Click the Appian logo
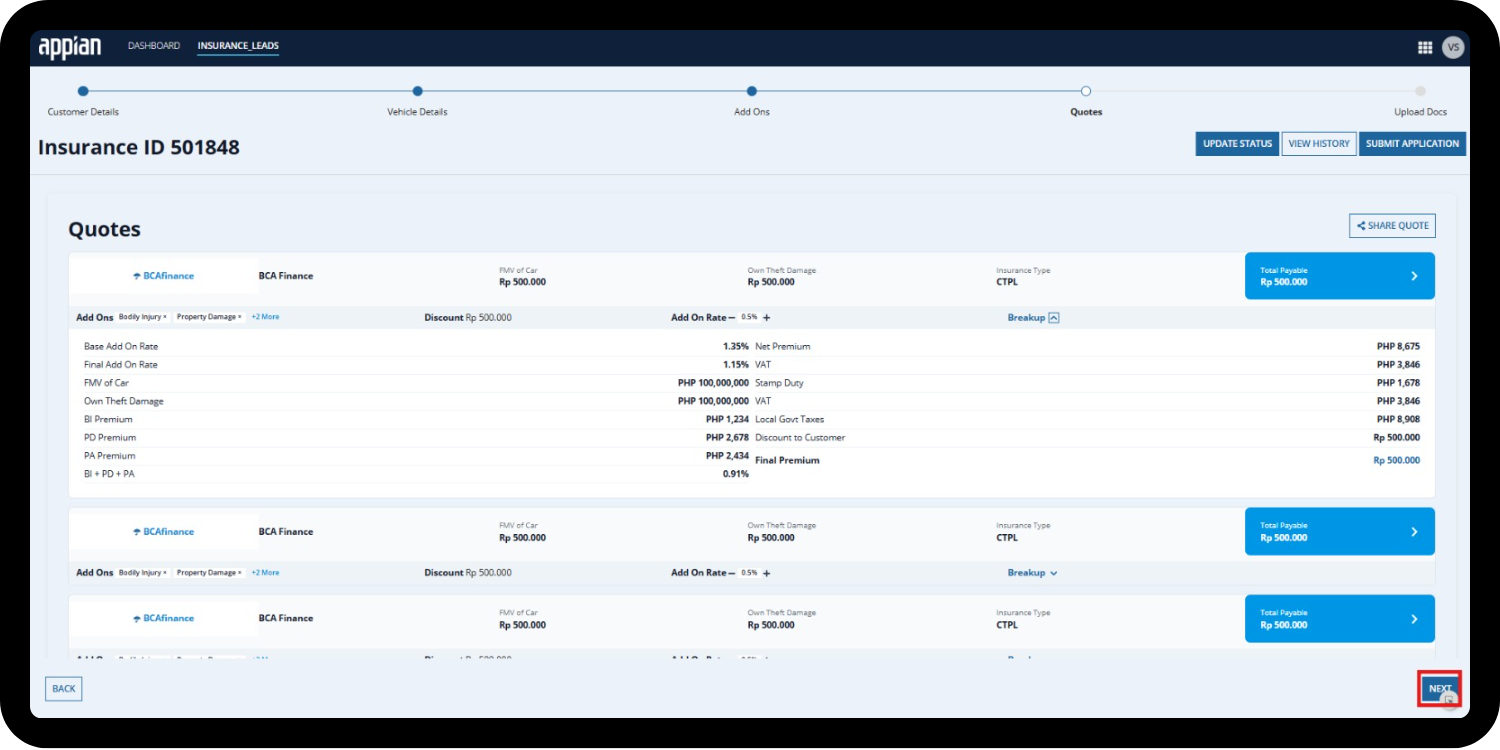Image resolution: width=1500 pixels, height=750 pixels. 69,47
